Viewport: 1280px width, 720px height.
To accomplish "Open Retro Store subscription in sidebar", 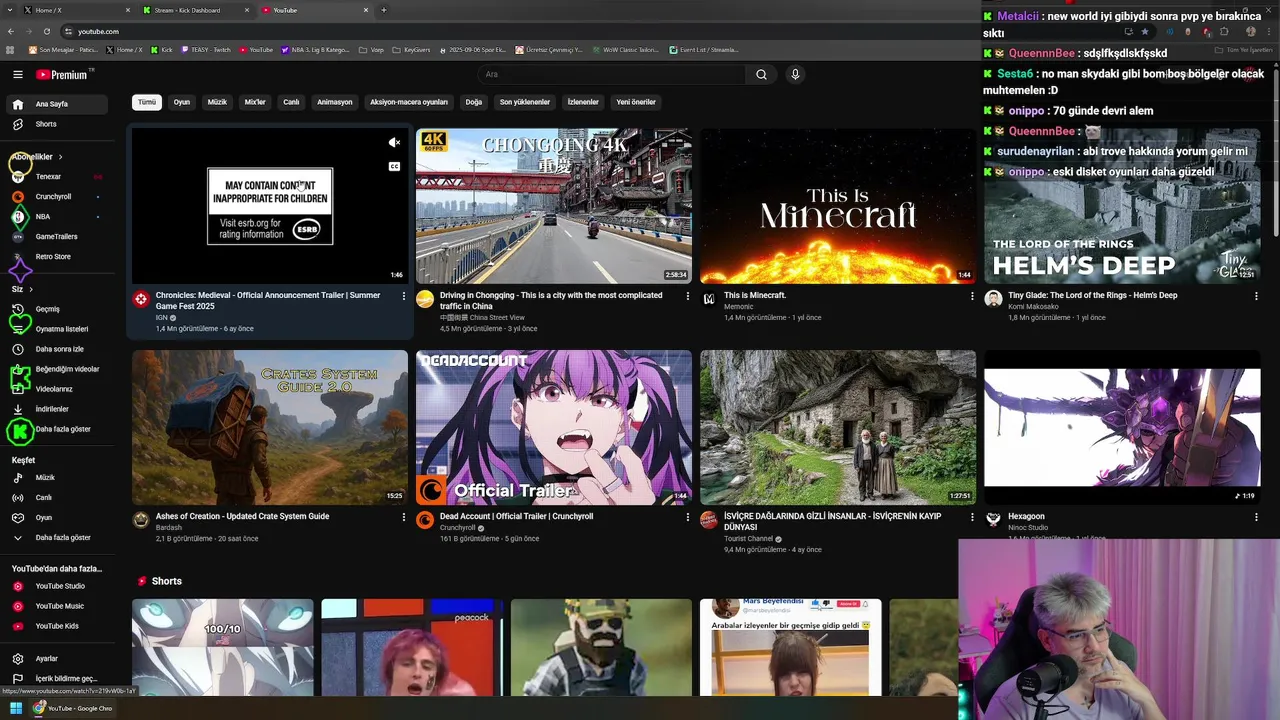I will [x=58, y=256].
